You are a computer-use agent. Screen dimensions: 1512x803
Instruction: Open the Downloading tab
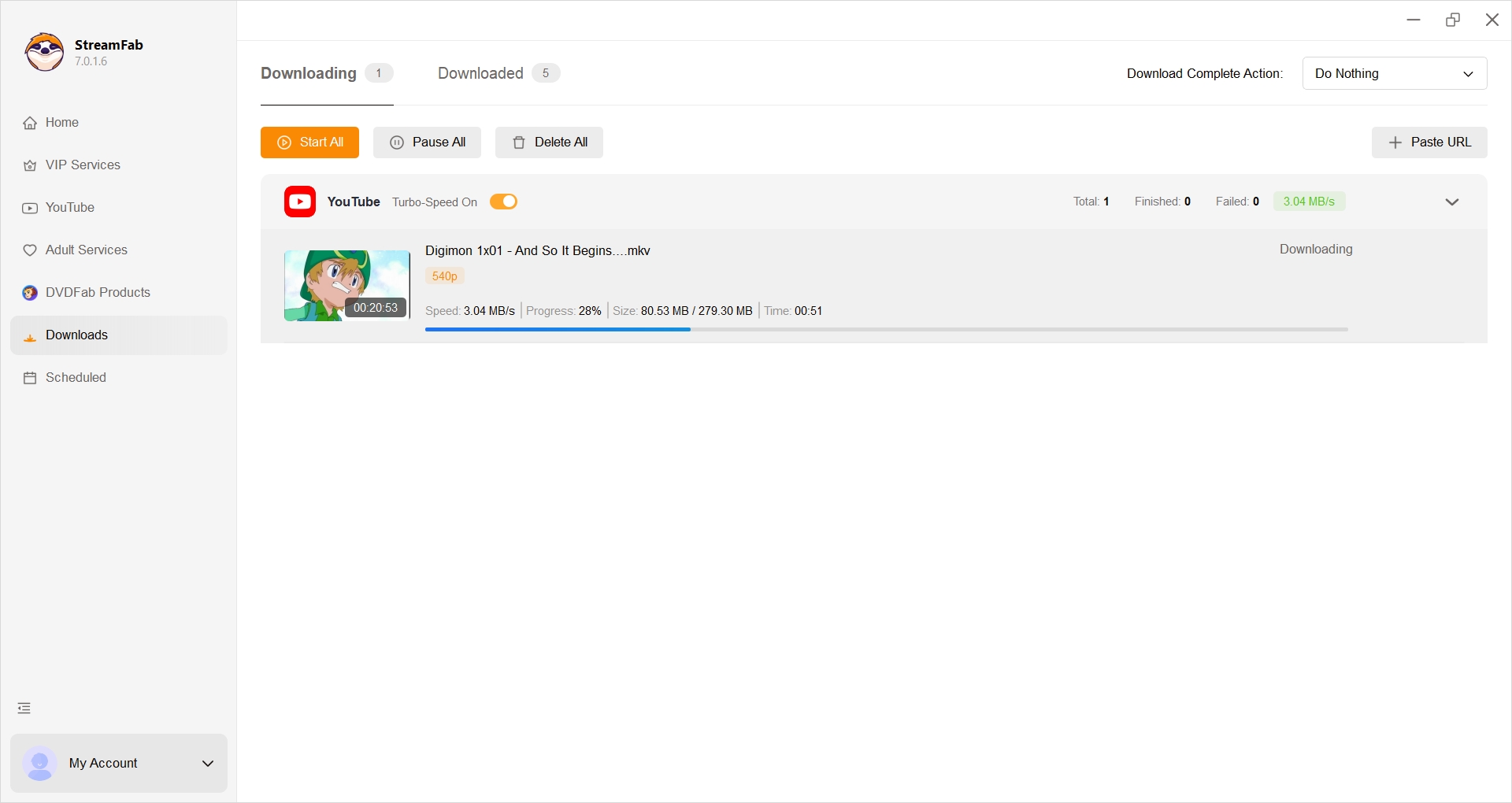pos(306,73)
